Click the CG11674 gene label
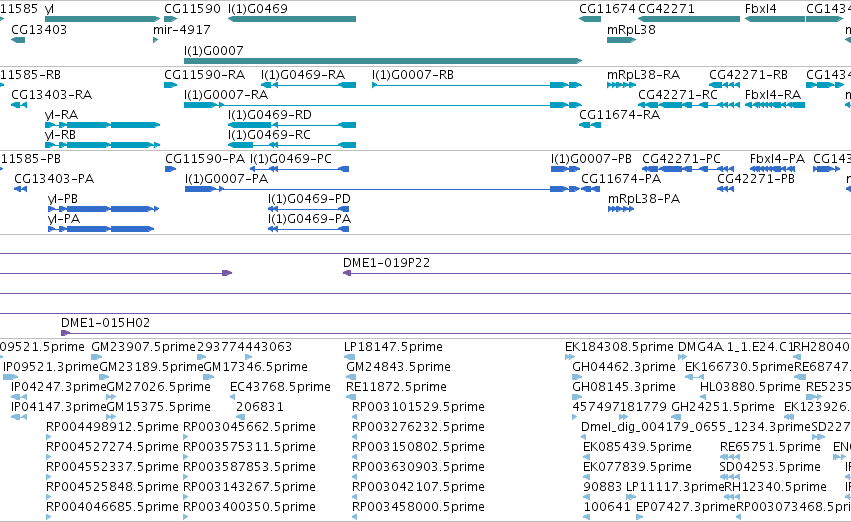The height and width of the screenshot is (522, 851). pos(607,9)
